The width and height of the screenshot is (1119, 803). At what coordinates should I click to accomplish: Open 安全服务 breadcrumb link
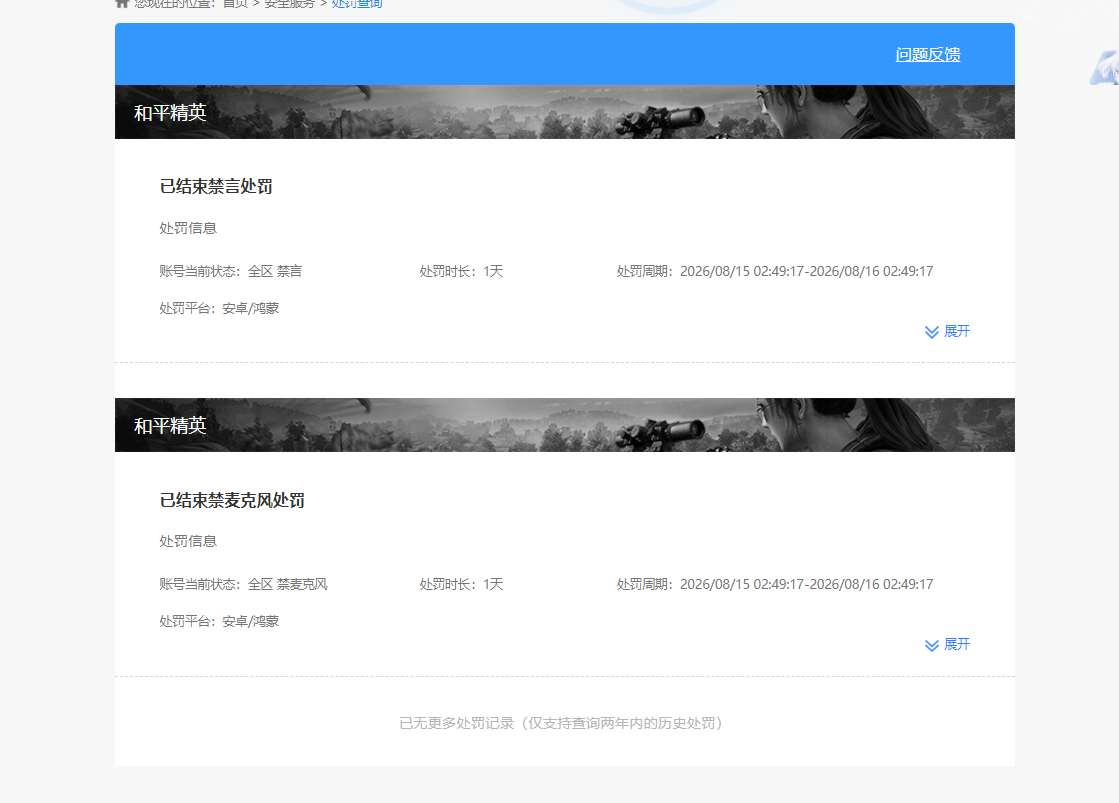click(290, 4)
